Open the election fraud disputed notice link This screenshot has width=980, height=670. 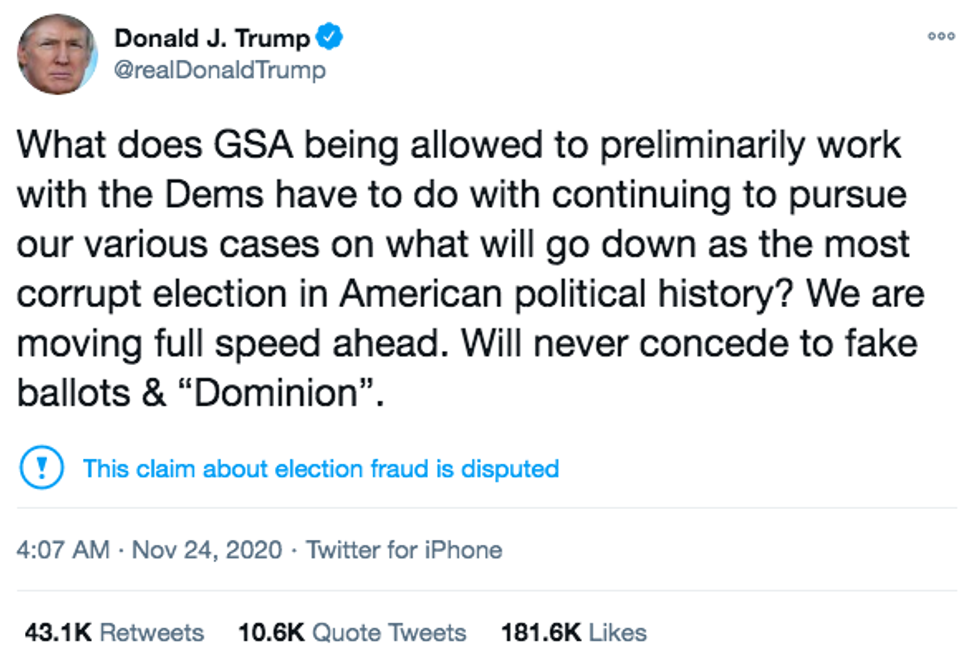click(320, 468)
